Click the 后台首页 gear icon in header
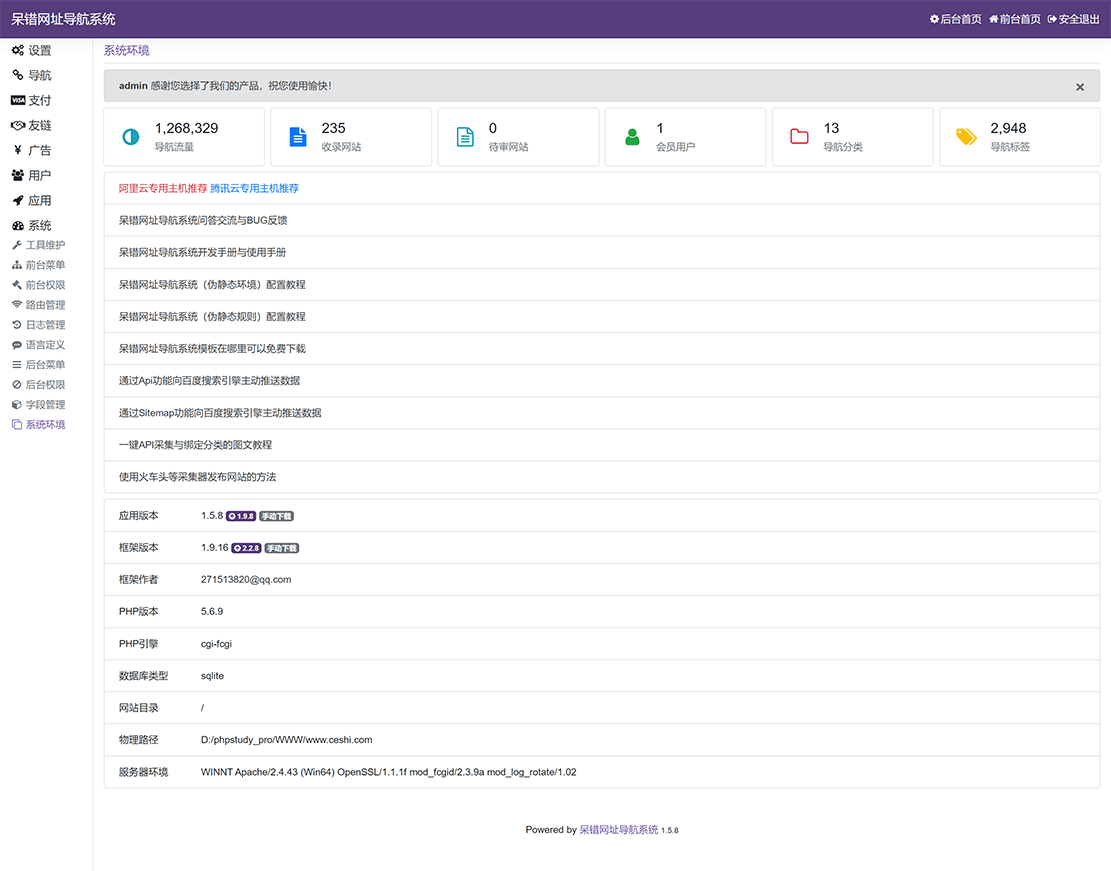This screenshot has height=871, width=1111. click(935, 19)
